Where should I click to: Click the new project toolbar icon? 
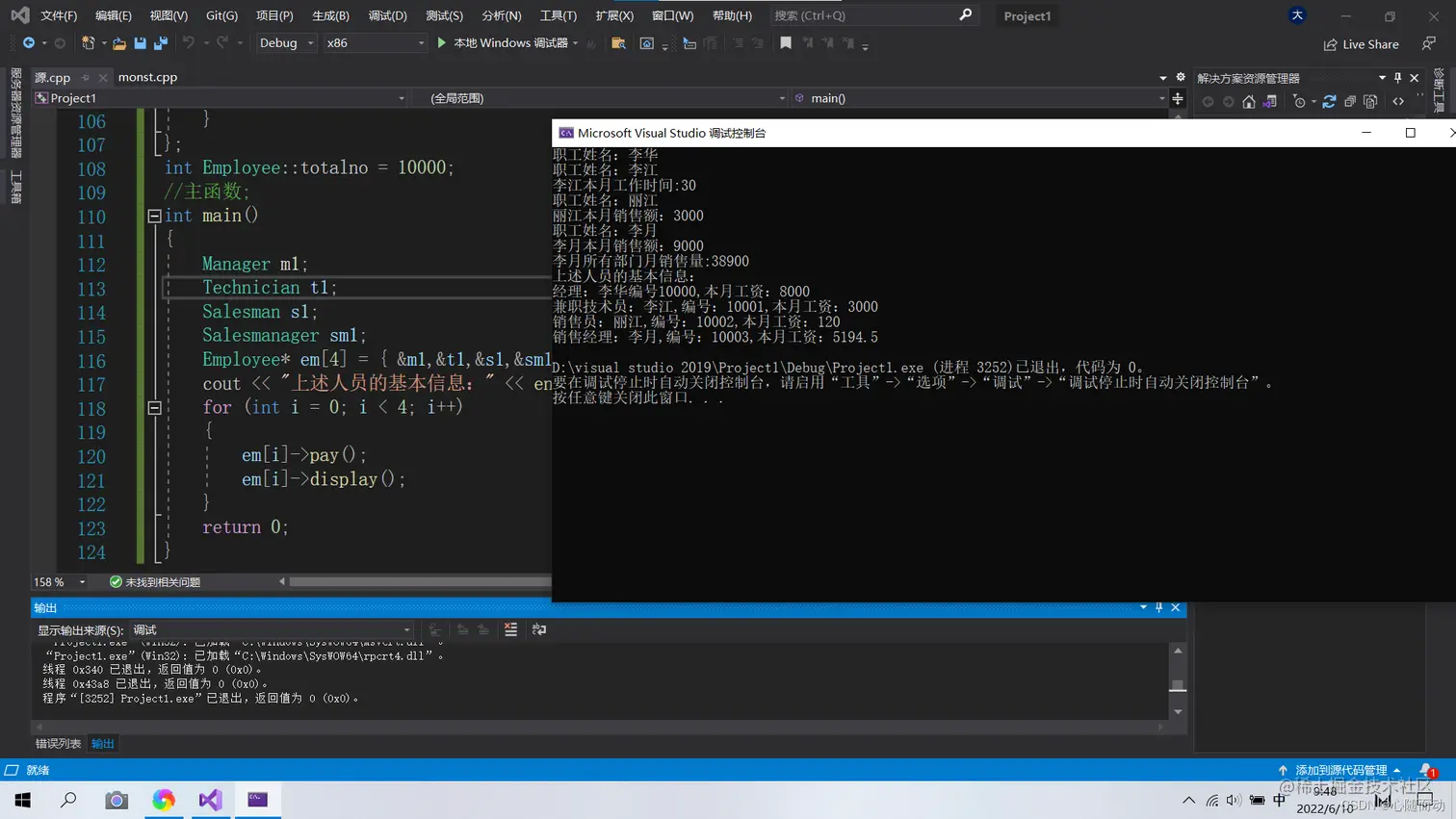pos(89,43)
